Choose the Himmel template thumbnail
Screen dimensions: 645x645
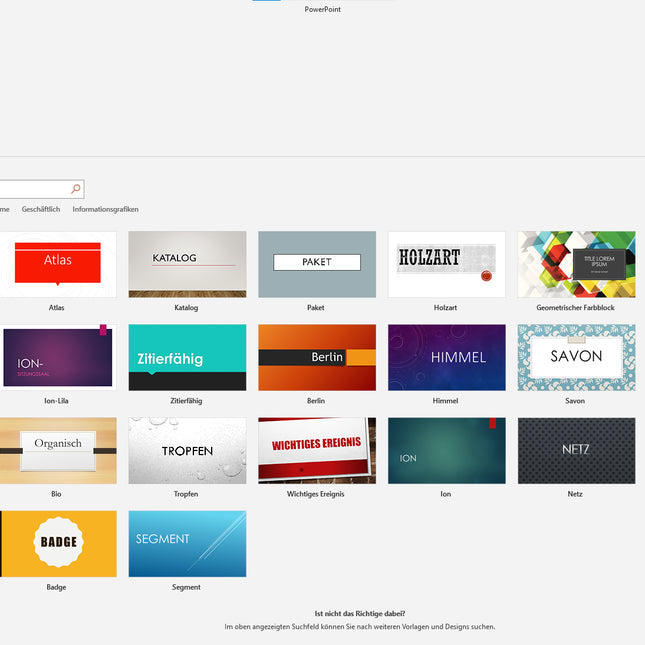pyautogui.click(x=447, y=357)
